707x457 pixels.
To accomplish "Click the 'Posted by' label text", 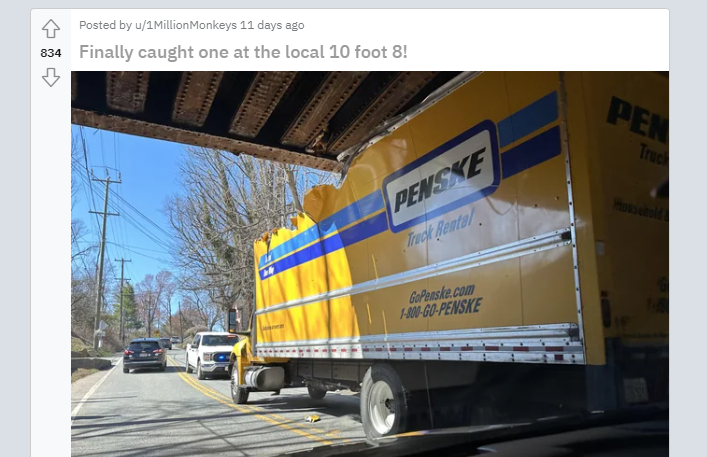I will coord(106,25).
